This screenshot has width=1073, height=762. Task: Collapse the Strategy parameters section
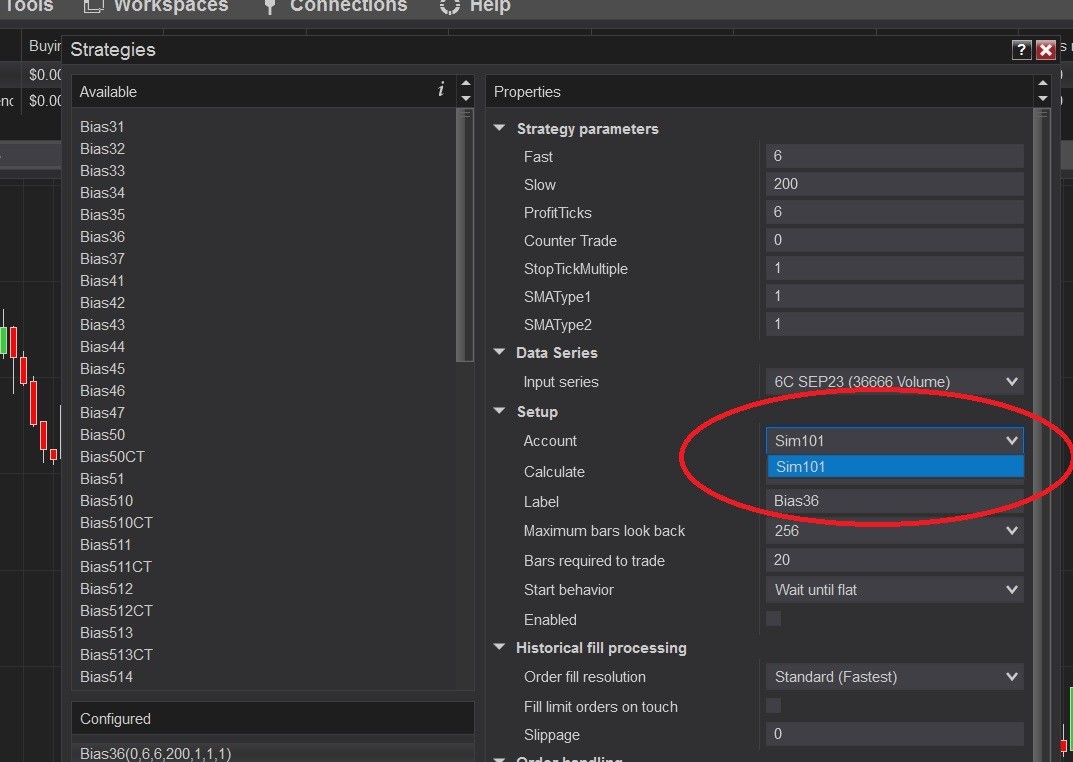point(500,128)
